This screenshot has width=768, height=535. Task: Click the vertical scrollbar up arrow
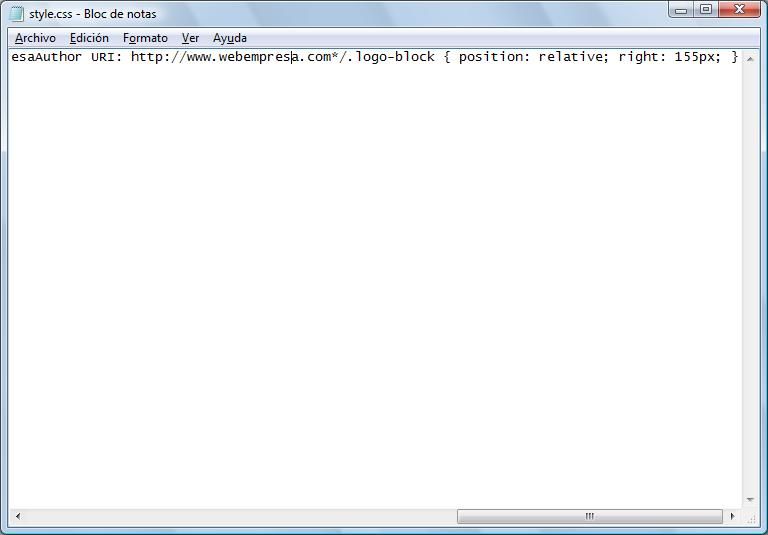point(750,59)
